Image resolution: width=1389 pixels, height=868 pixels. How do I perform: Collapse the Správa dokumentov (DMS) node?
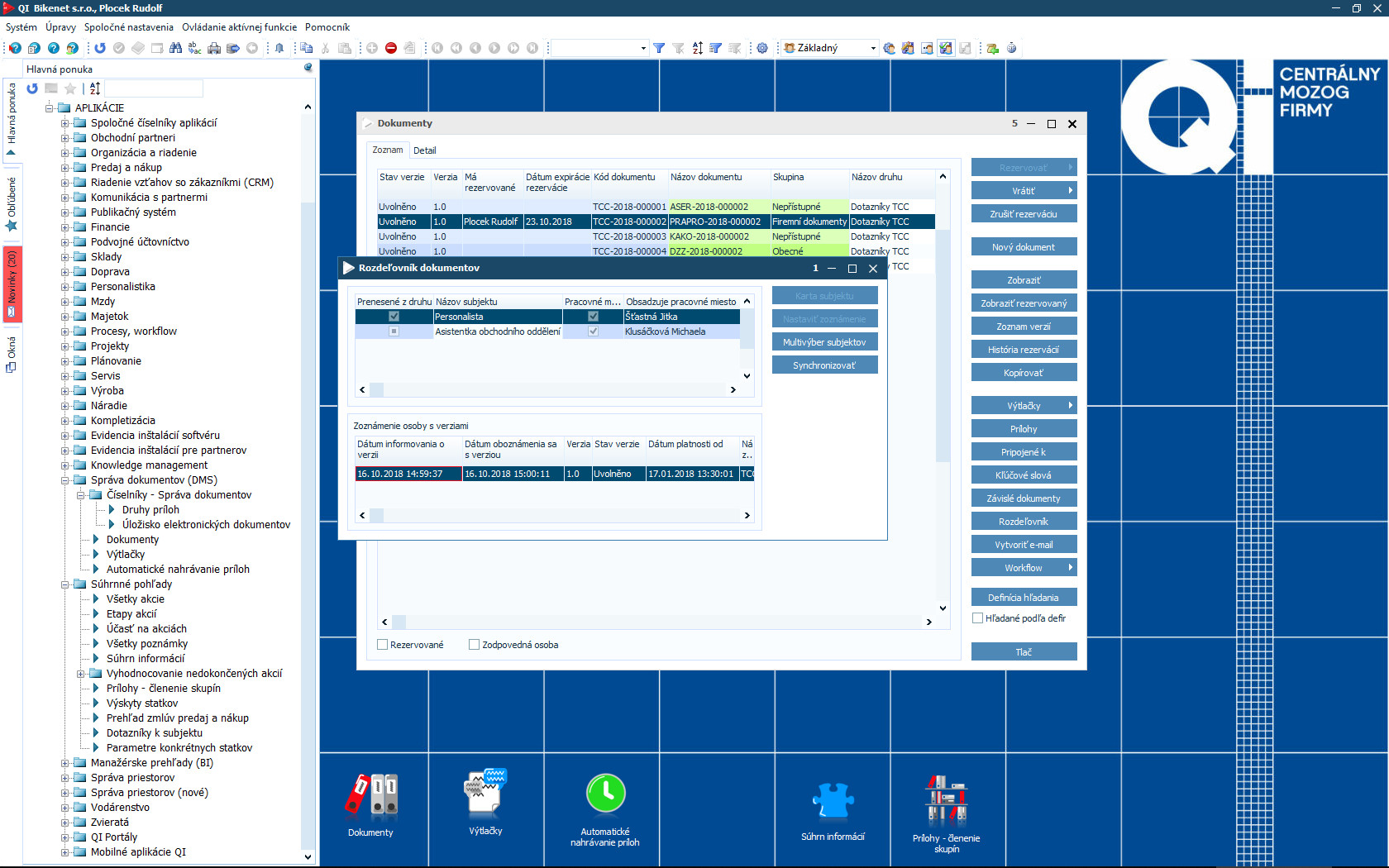point(64,480)
